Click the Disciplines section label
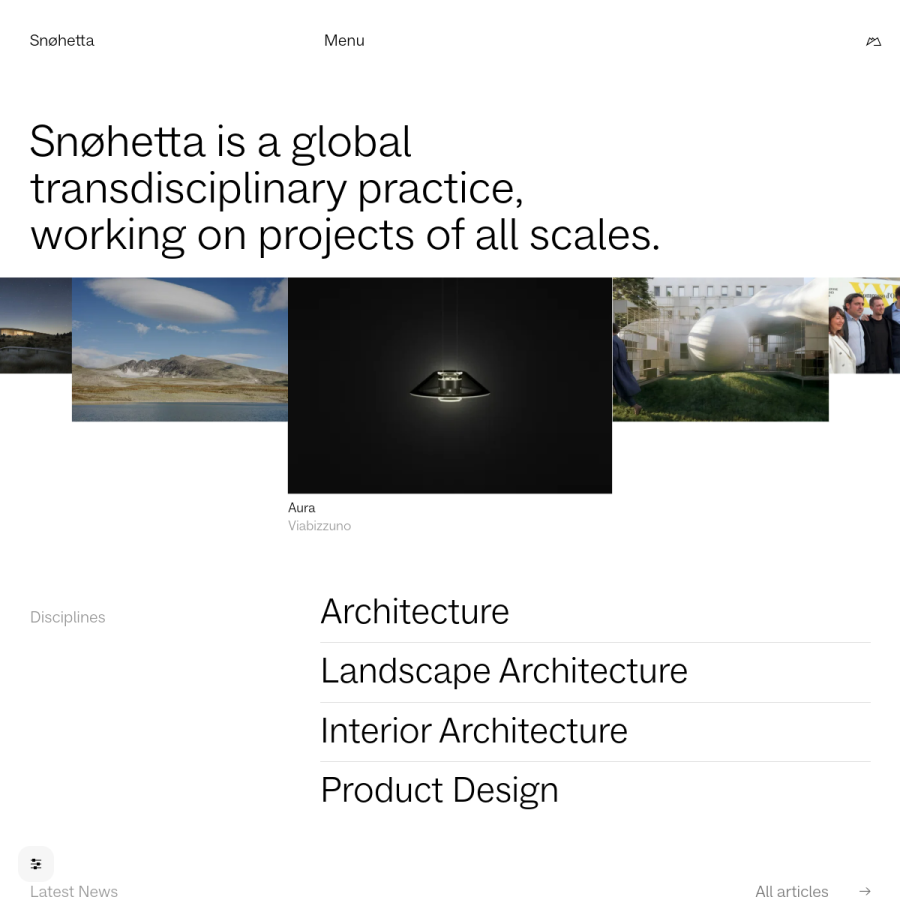Image resolution: width=900 pixels, height=900 pixels. (x=68, y=618)
